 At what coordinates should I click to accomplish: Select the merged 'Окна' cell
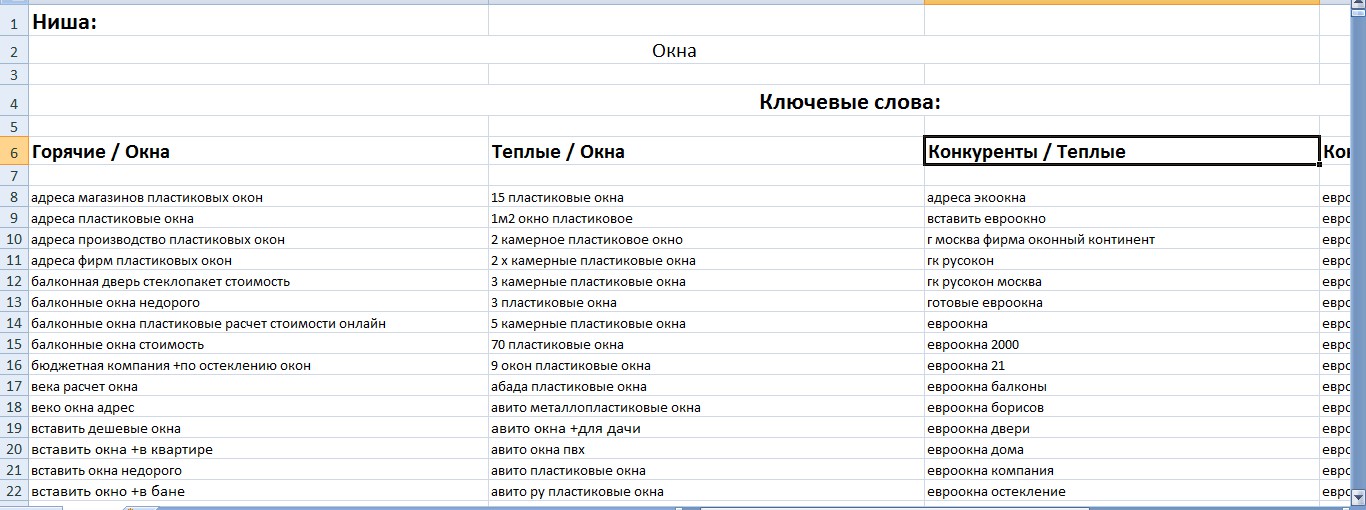pyautogui.click(x=675, y=50)
